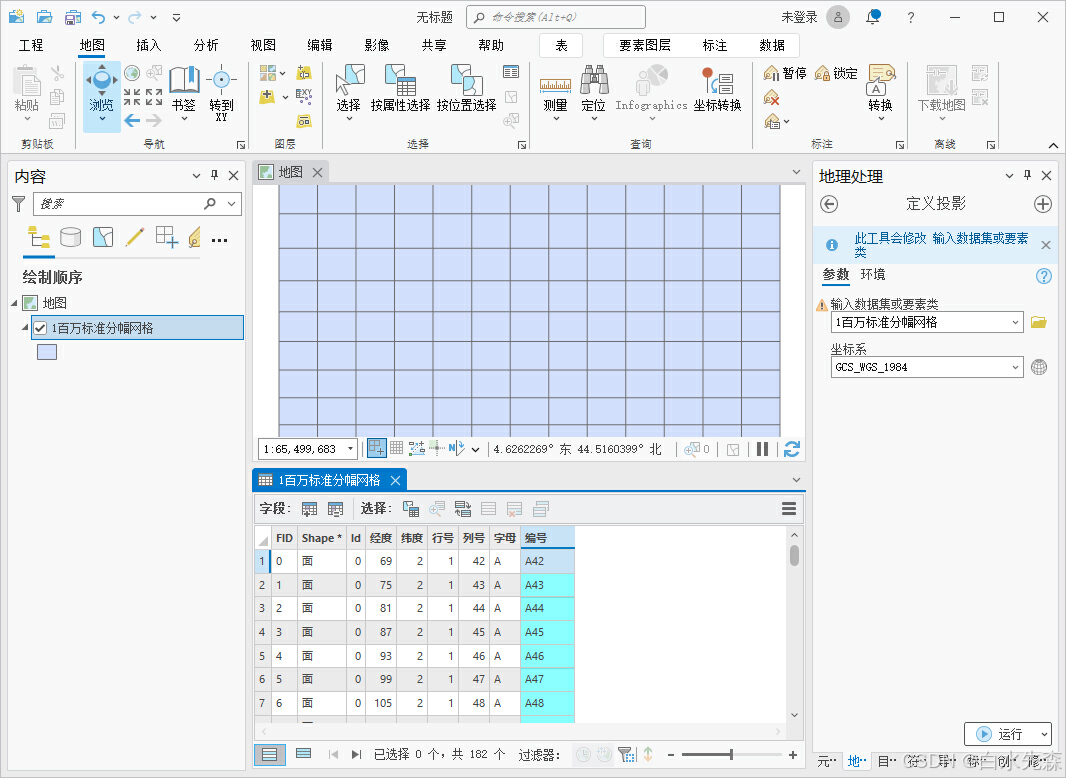Toggle the grid display in the map status bar
This screenshot has width=1066, height=778.
pos(396,448)
